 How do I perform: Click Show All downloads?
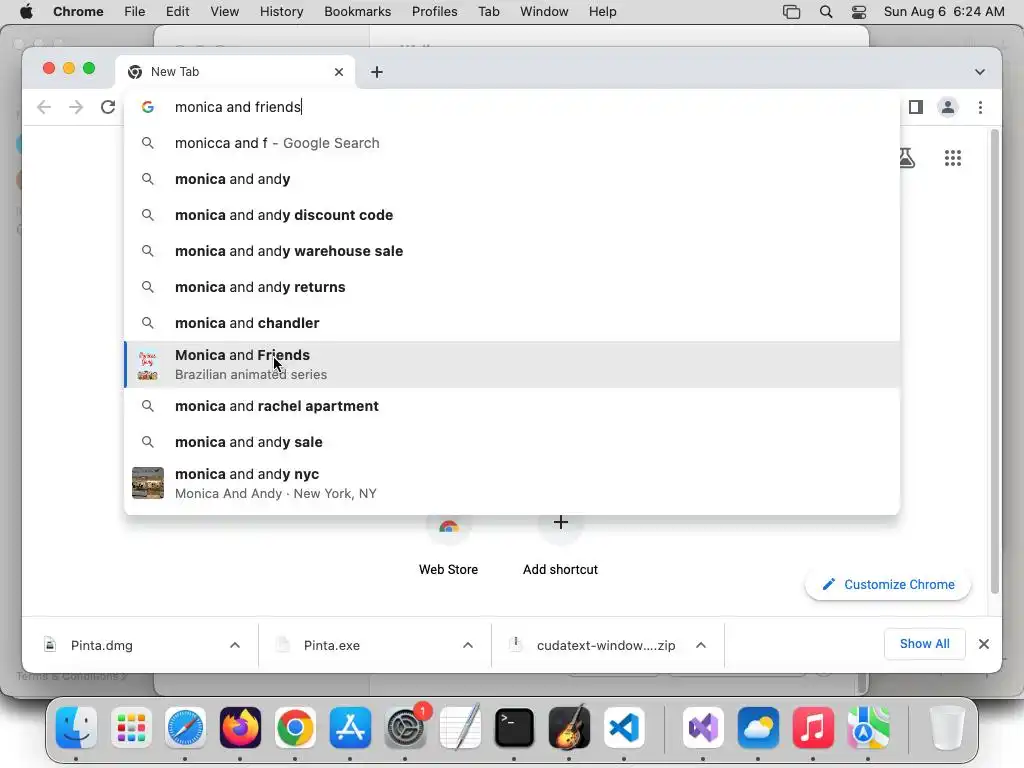point(924,644)
